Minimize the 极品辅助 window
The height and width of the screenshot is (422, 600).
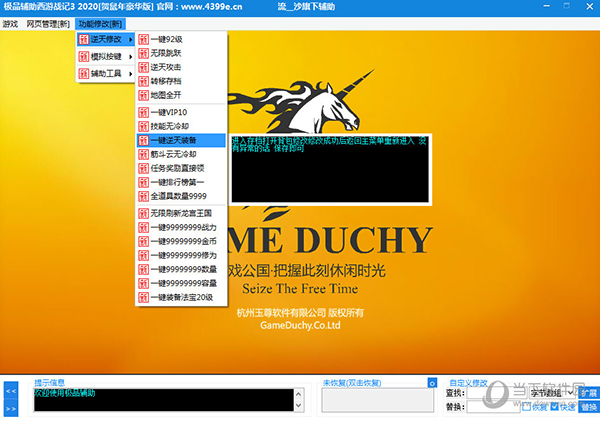coord(546,6)
